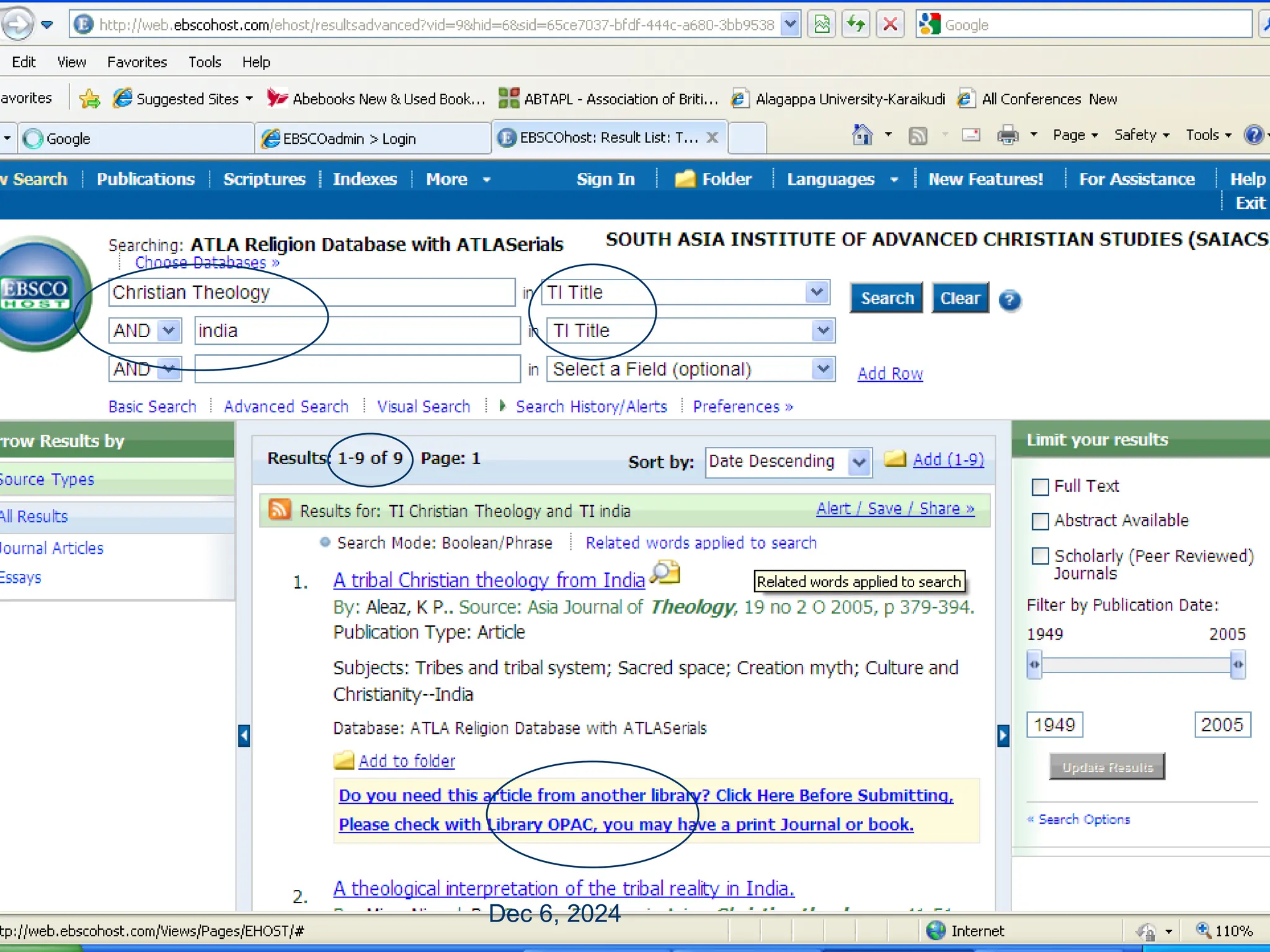This screenshot has height=952, width=1270.
Task: Click the browser Refresh green arrows icon
Action: (856, 25)
